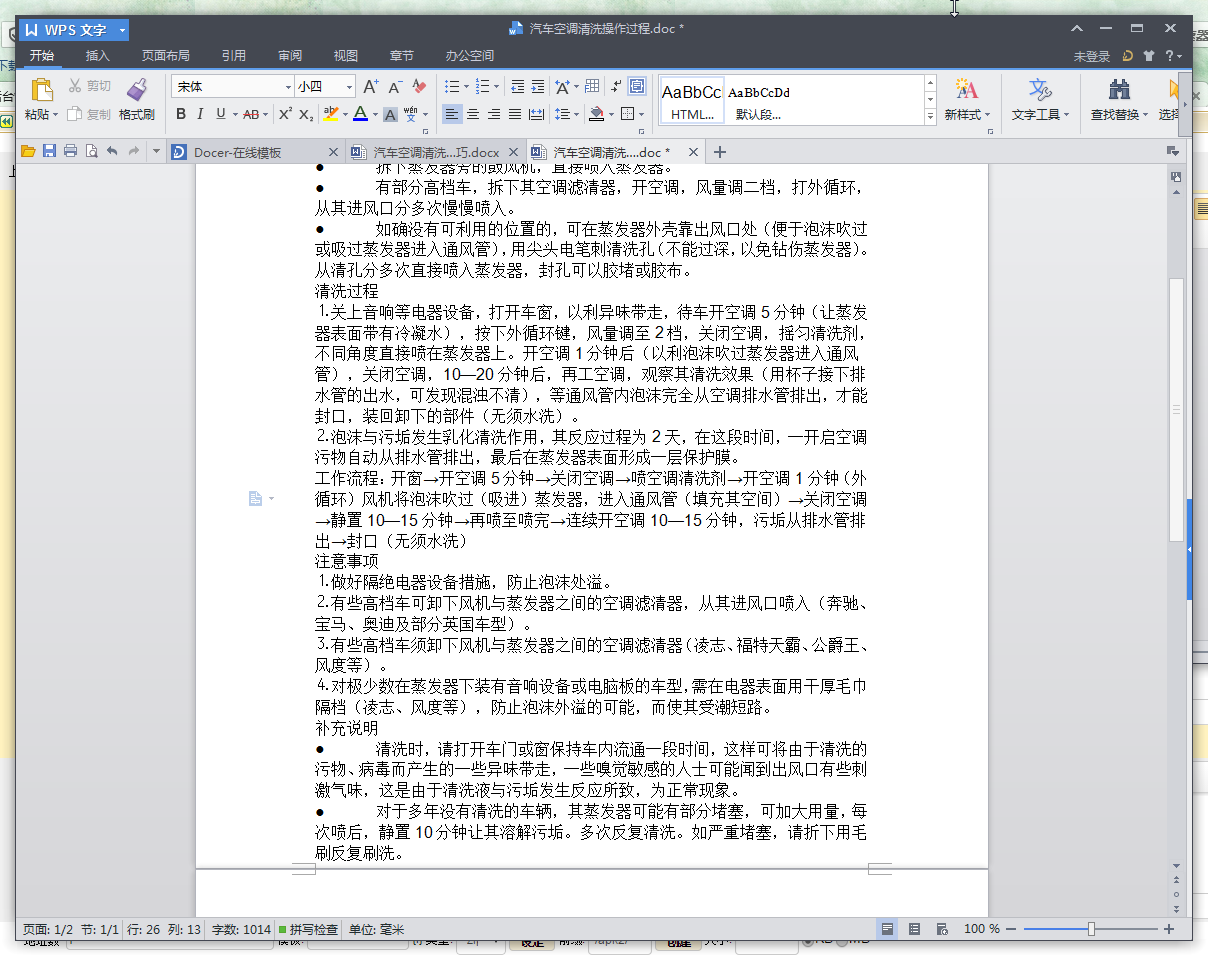The image size is (1208, 956).
Task: Toggle show/hide paragraph marks icon
Action: [x=617, y=87]
